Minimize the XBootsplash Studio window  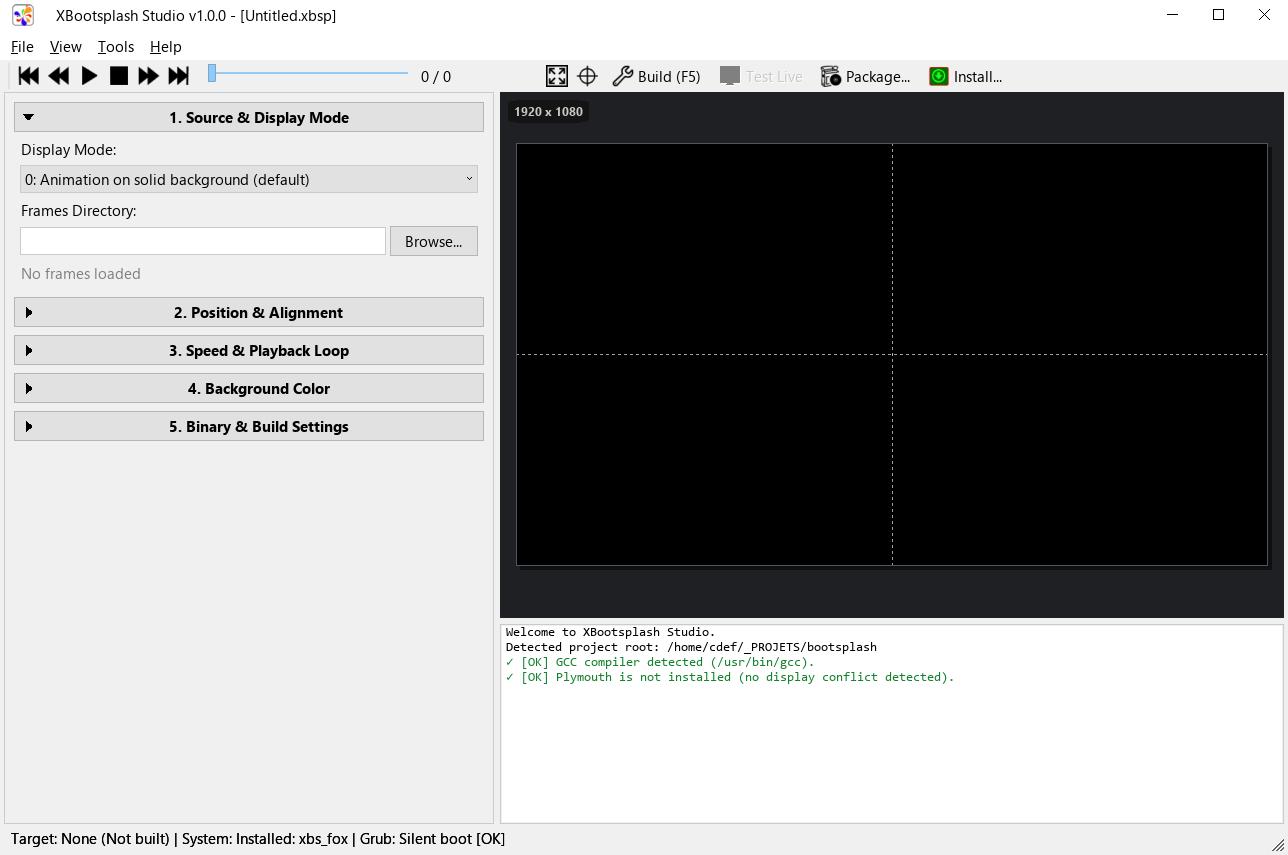pos(1172,15)
